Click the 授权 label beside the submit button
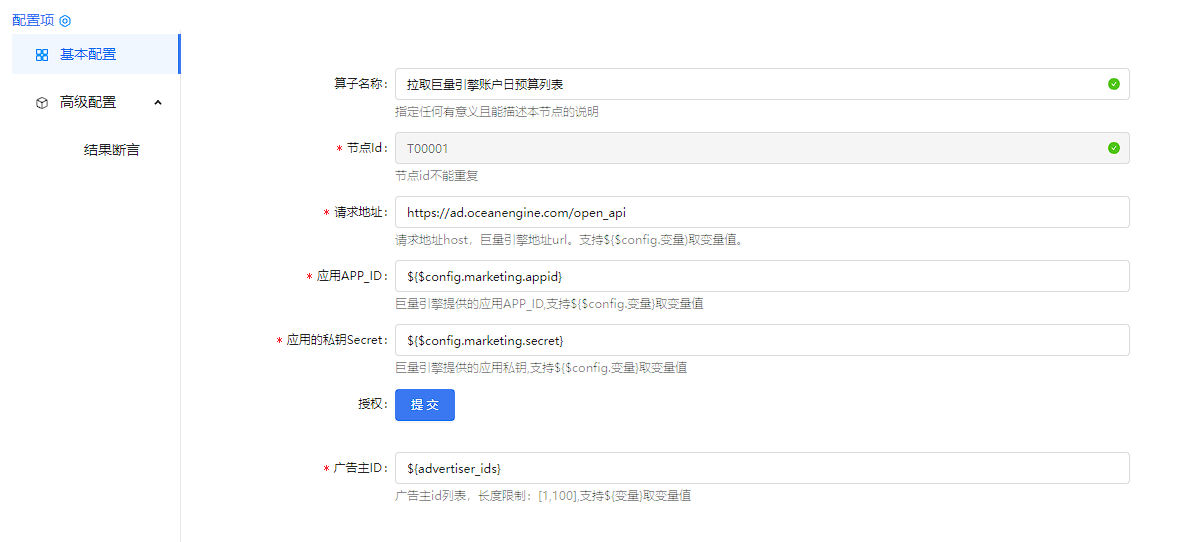 372,404
